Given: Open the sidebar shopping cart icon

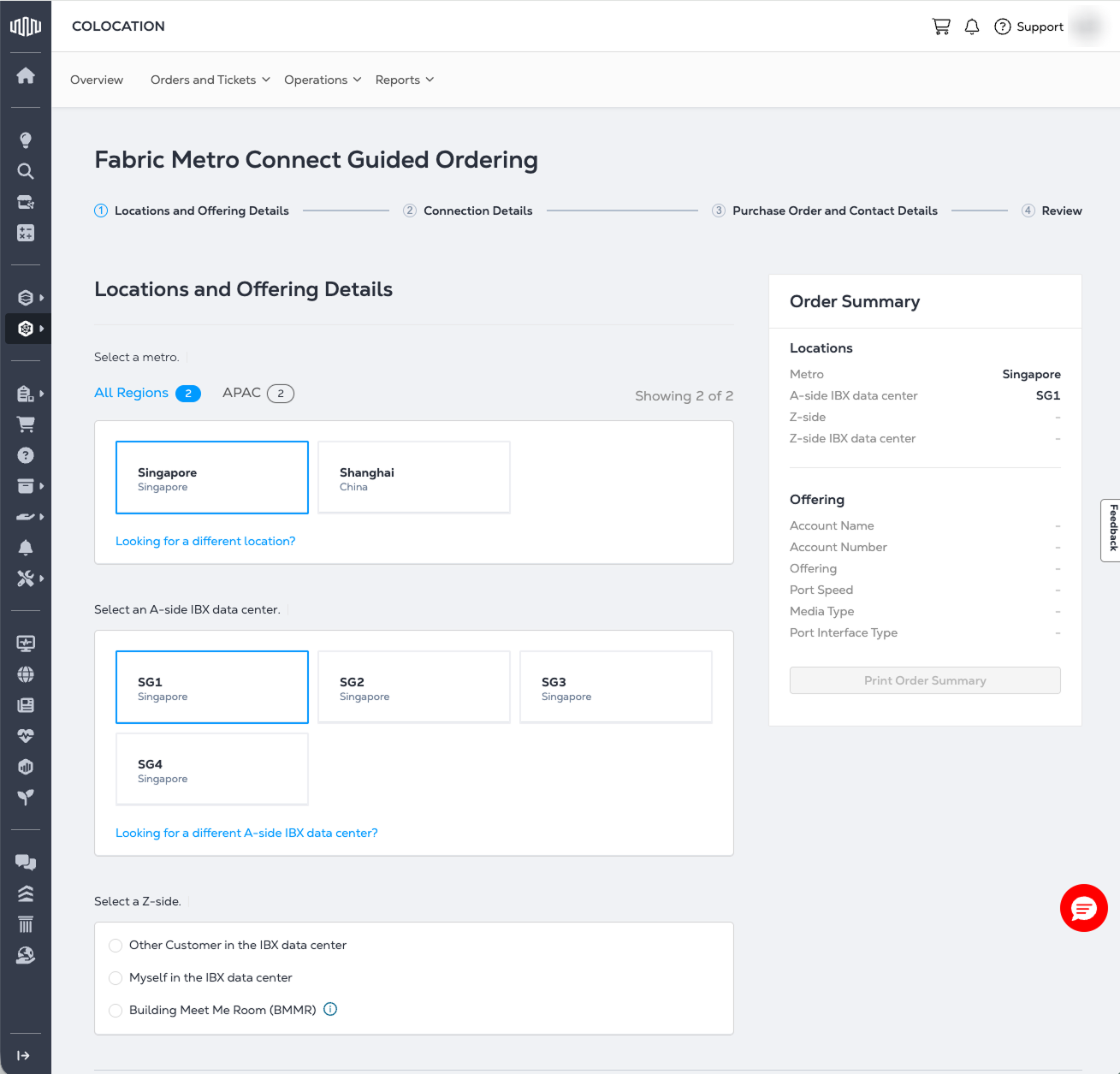Looking at the screenshot, I should click(26, 424).
